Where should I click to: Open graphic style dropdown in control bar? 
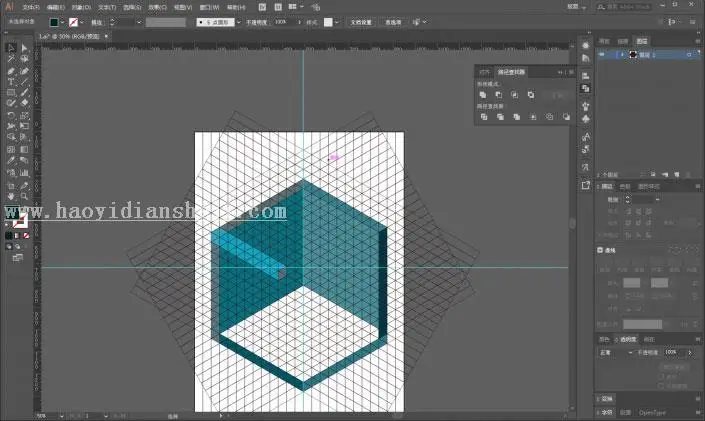coord(337,22)
